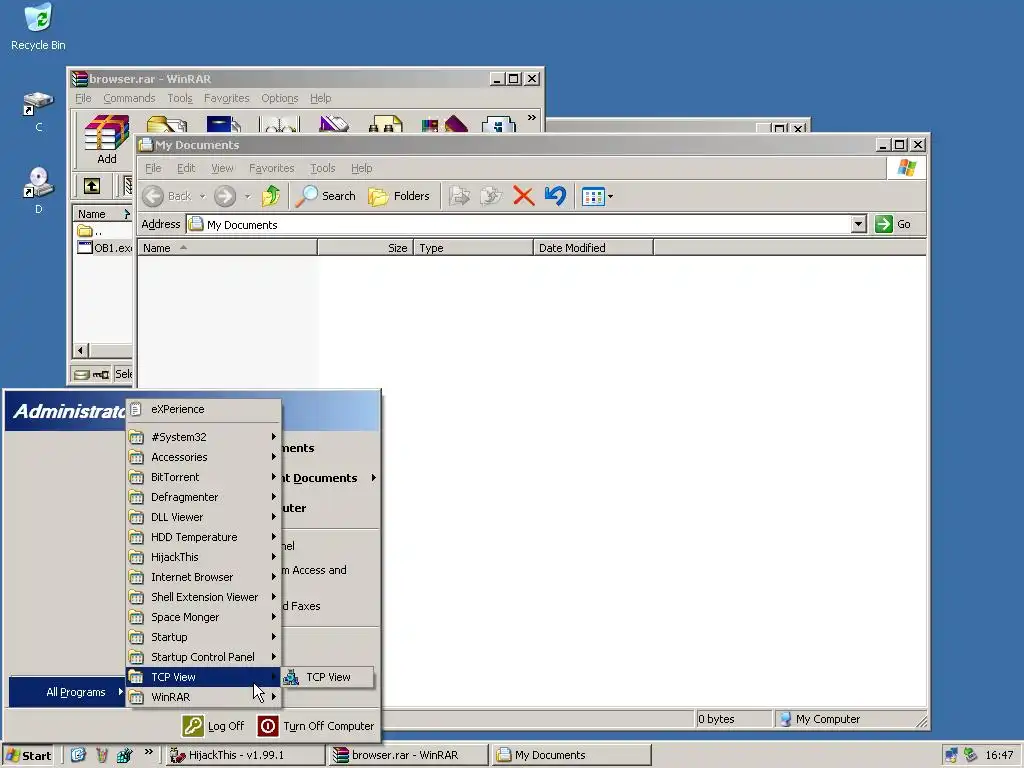Open HijackThis program folder
1024x768 pixels.
tap(204, 557)
